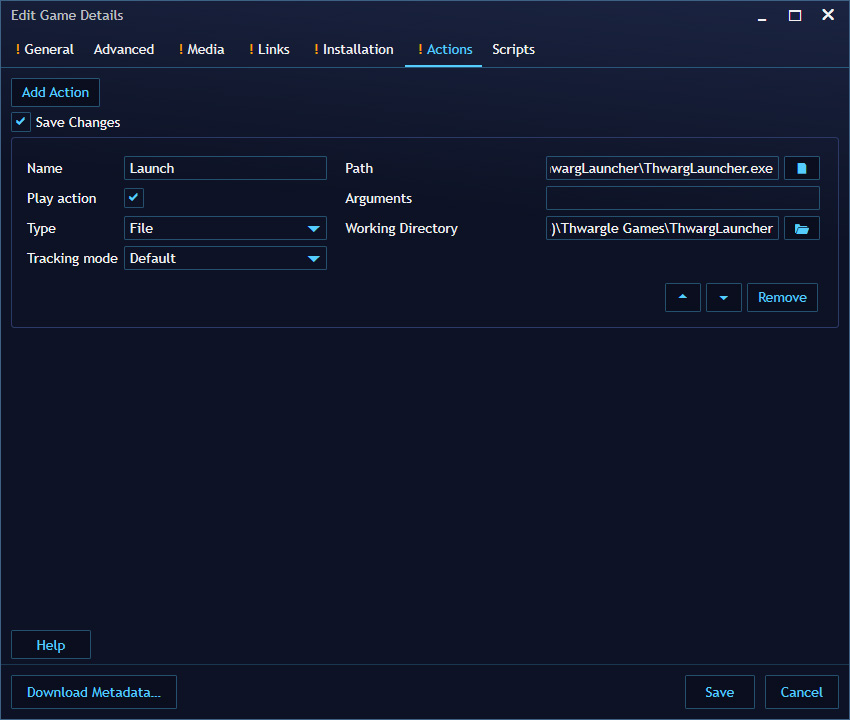
Task: Start the Download Metadata process
Action: click(93, 691)
